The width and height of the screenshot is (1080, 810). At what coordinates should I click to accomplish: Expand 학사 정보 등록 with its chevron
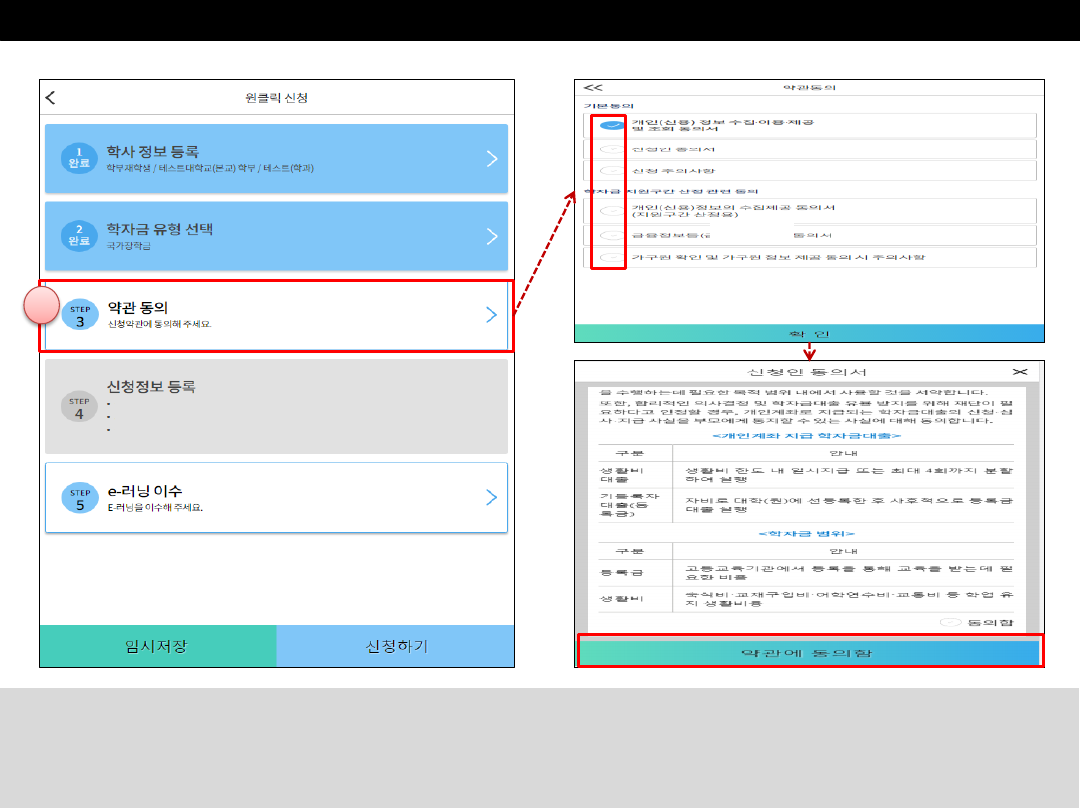(x=491, y=158)
